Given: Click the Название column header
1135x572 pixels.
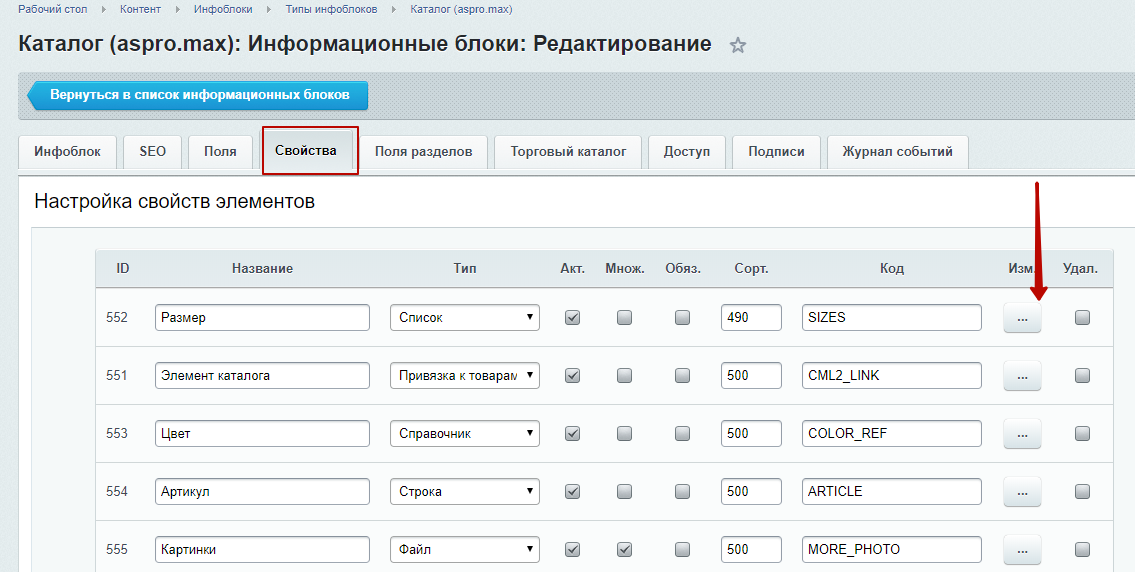Looking at the screenshot, I should pos(262,269).
